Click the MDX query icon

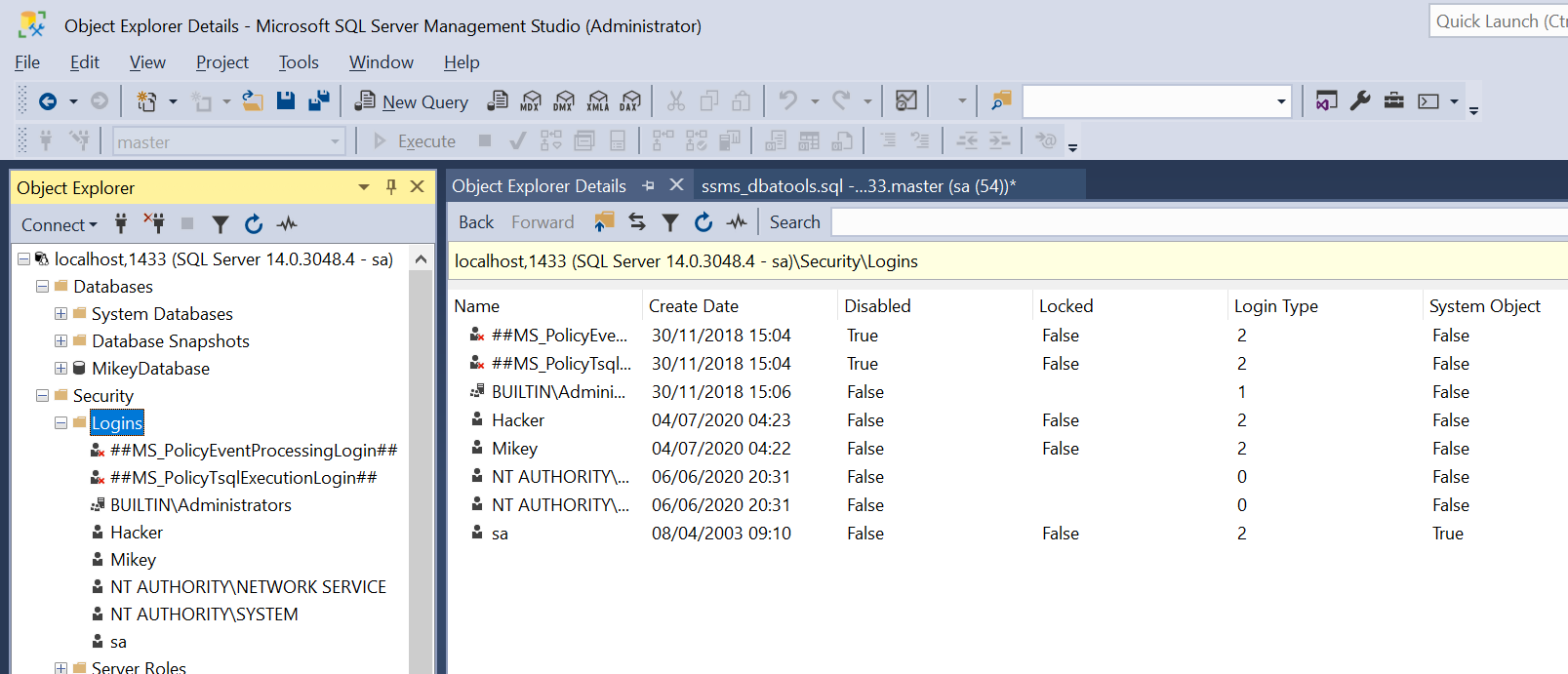531,101
